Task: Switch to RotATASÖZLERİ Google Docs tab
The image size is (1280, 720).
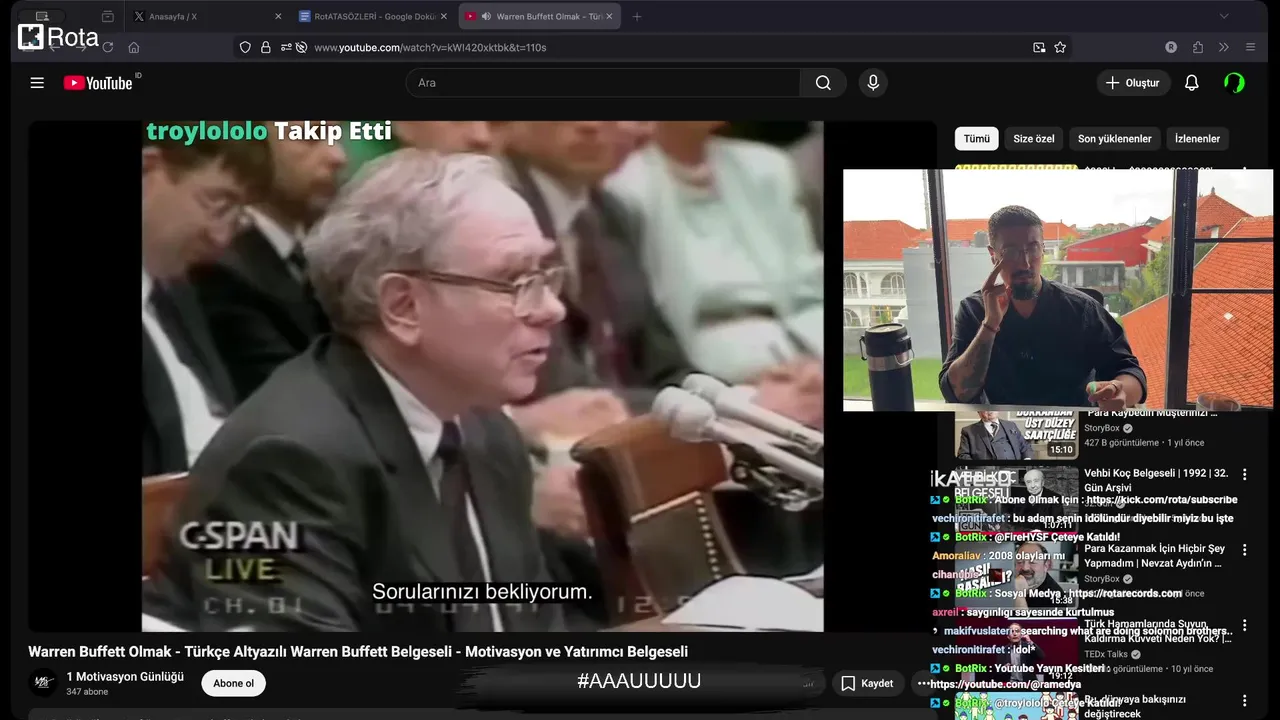Action: point(373,16)
